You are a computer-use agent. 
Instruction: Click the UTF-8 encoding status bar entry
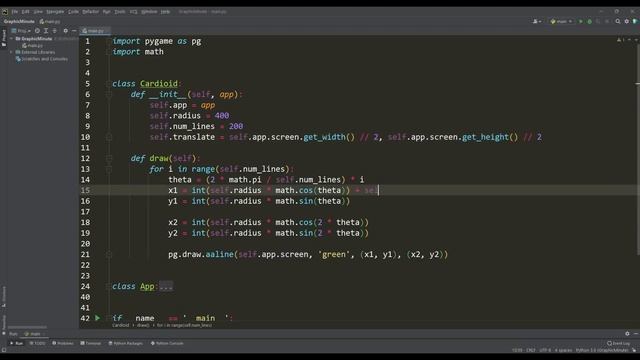tap(545, 350)
